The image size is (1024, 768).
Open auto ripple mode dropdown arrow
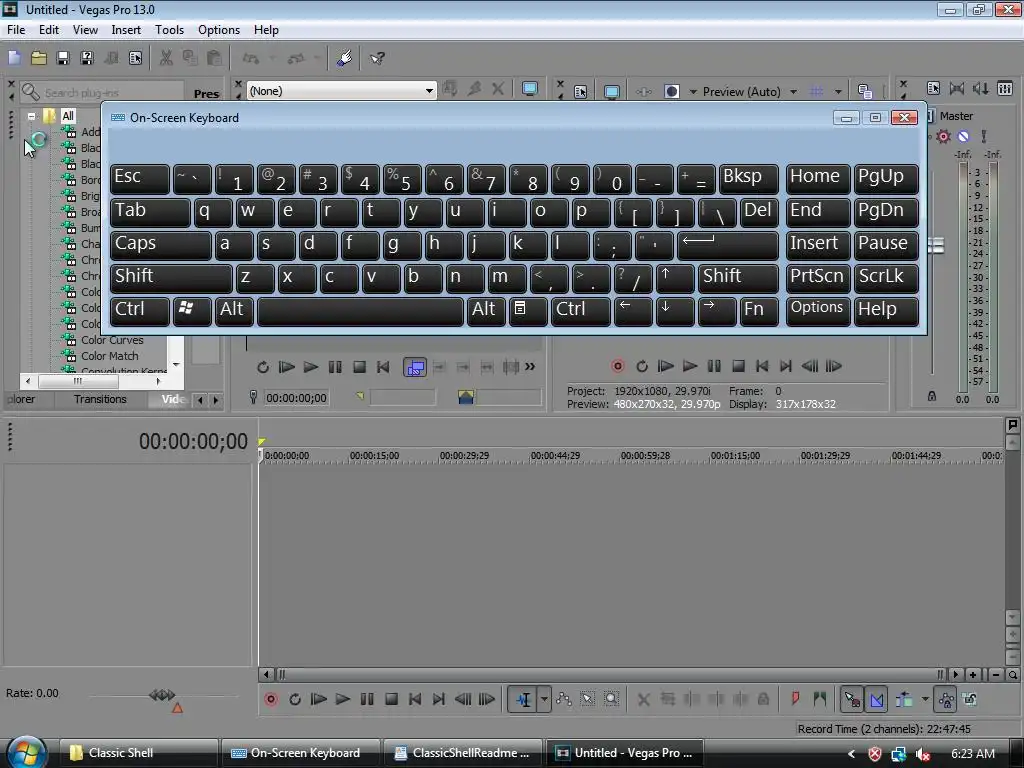(x=924, y=699)
